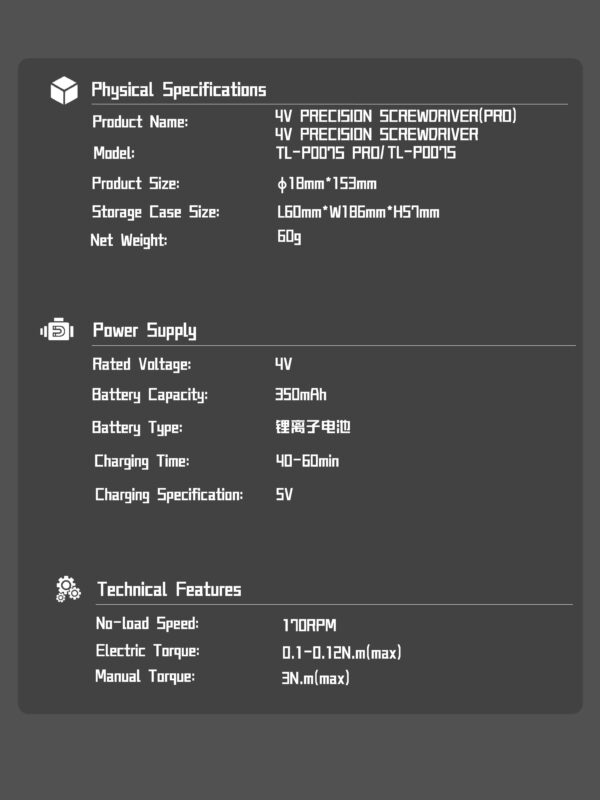600x800 pixels.
Task: Click the Rated Voltage label
Action: 141,364
